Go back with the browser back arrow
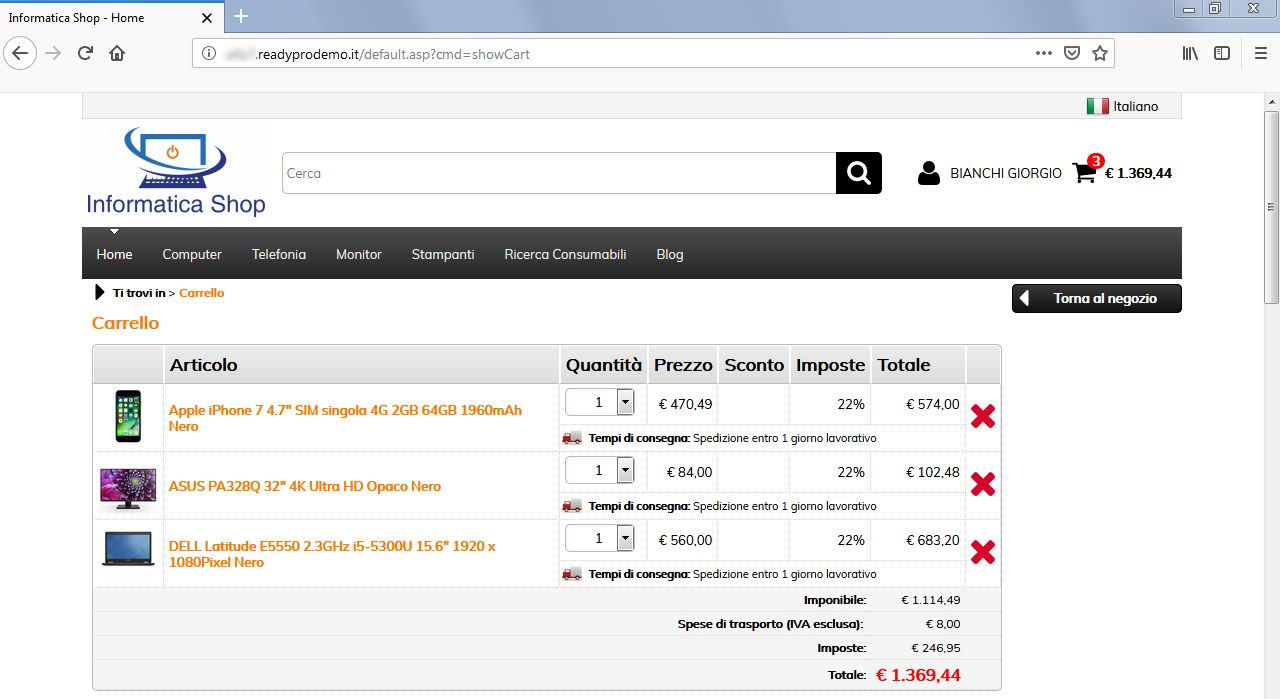 pos(21,53)
